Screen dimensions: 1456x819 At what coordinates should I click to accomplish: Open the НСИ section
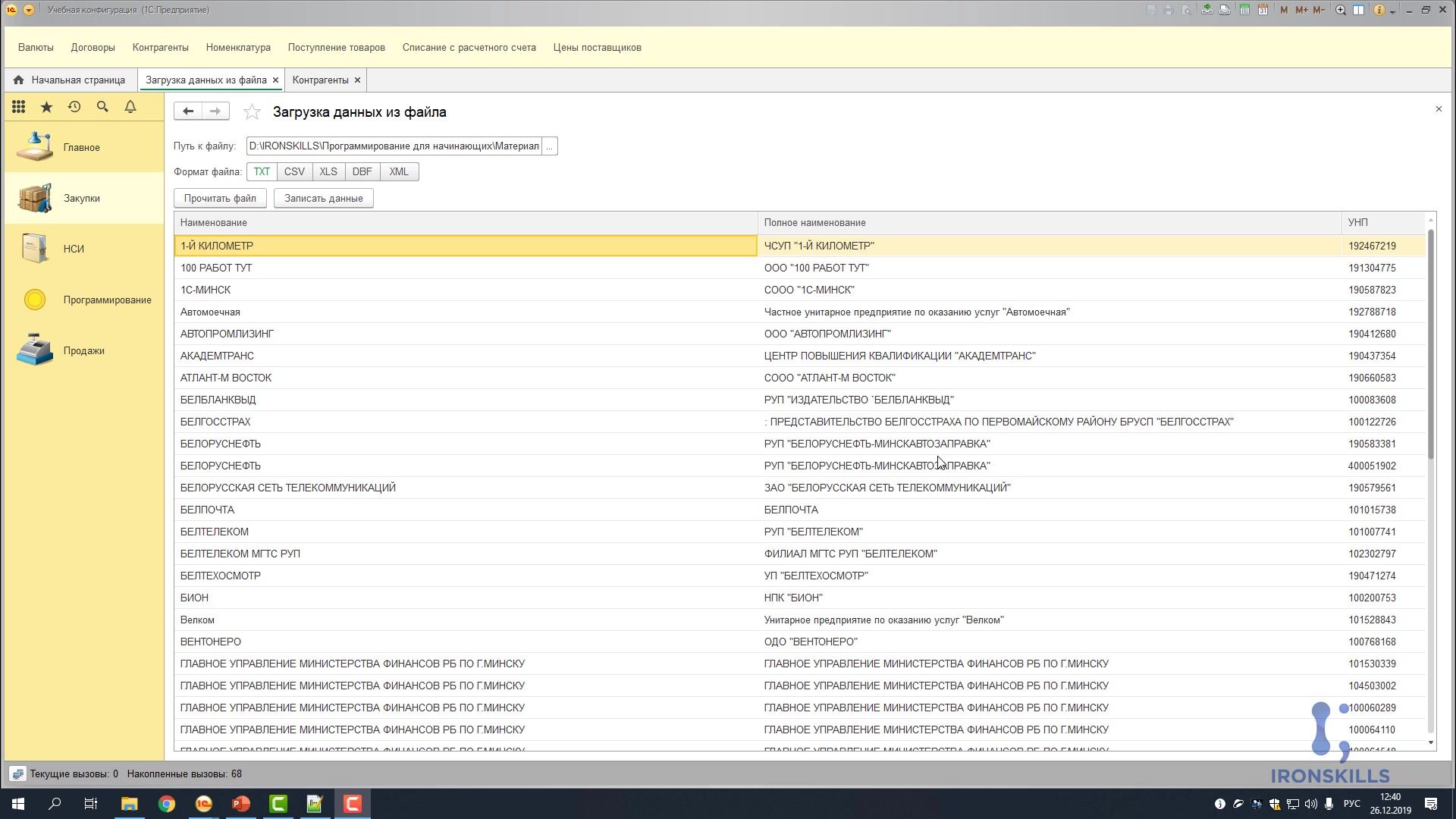83,249
